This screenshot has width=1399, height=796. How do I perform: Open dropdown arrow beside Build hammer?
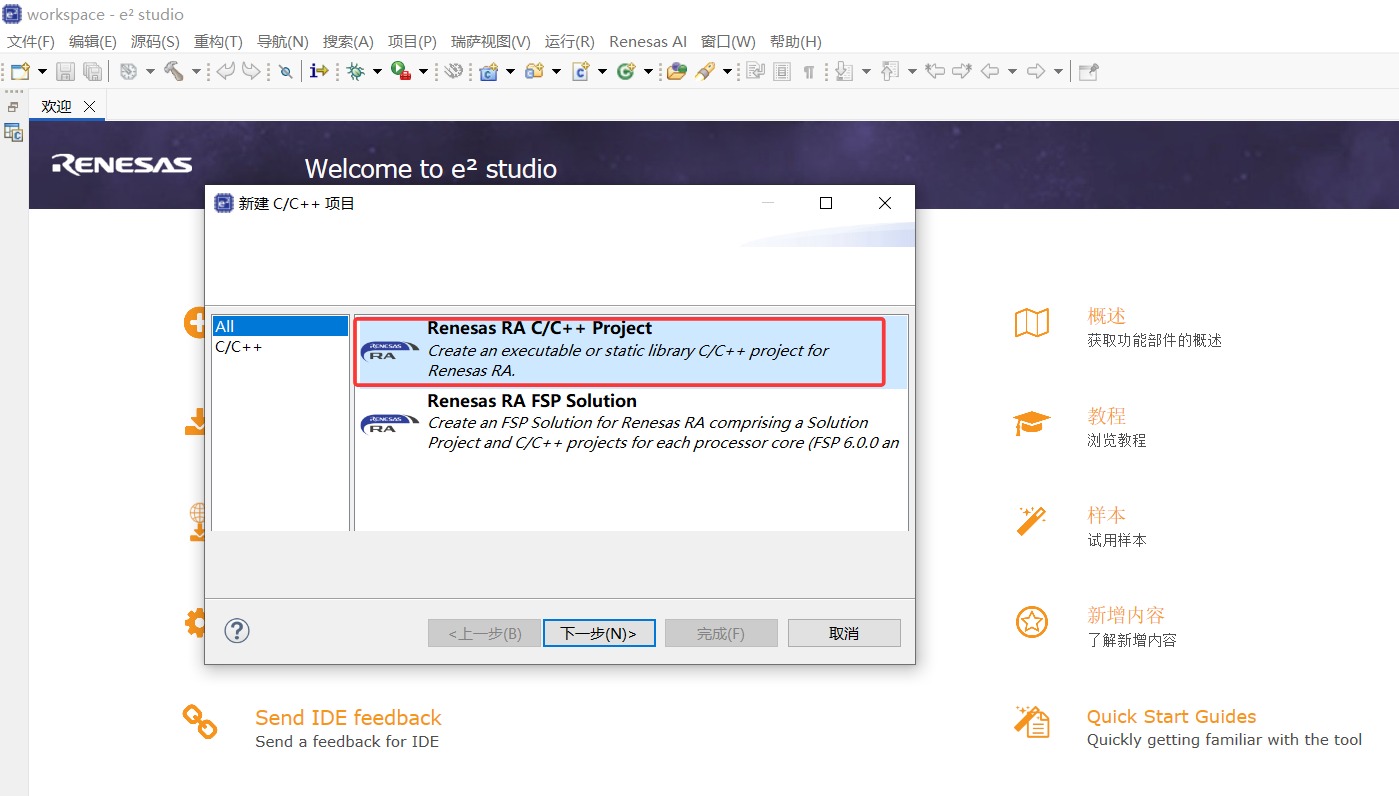tap(196, 71)
